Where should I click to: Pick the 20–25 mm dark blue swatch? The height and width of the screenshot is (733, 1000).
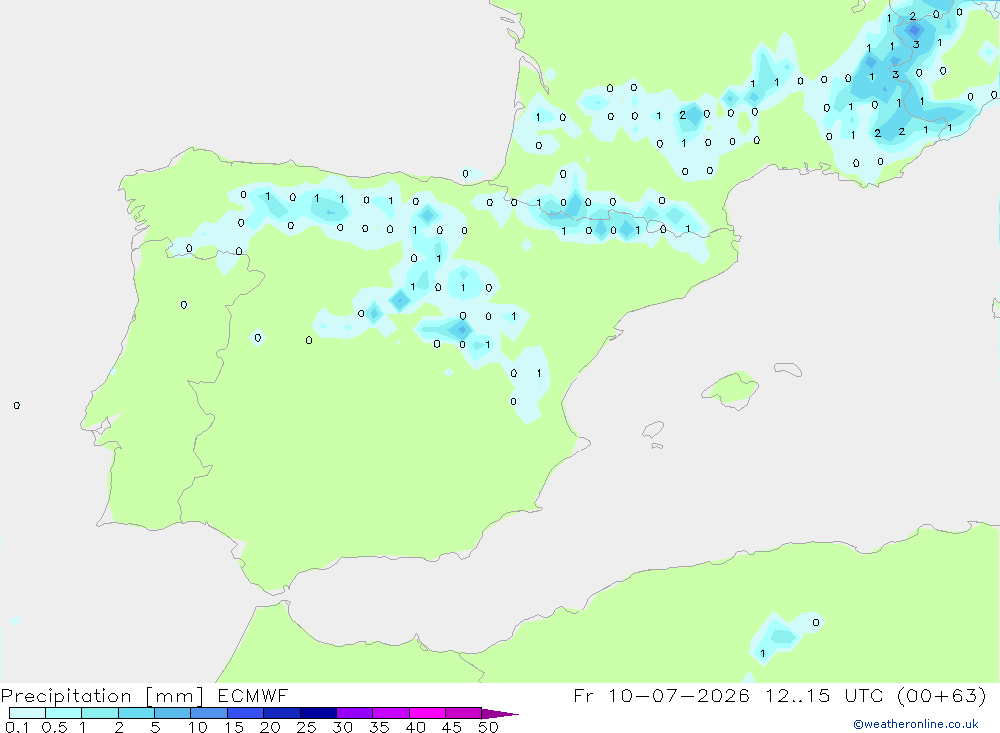[282, 713]
